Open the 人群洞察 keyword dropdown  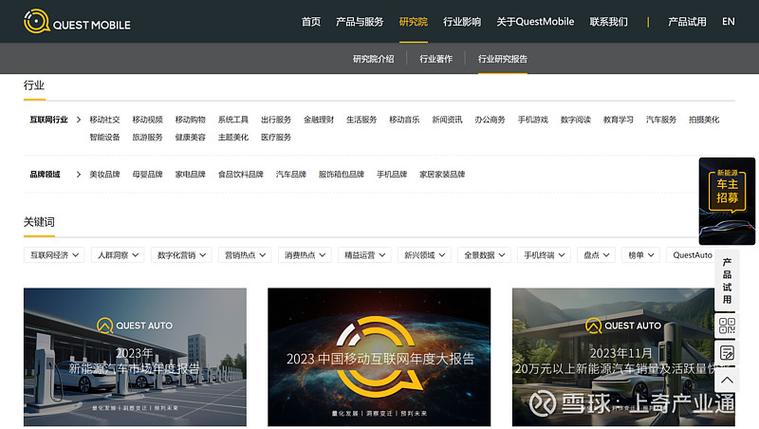pyautogui.click(x=118, y=255)
